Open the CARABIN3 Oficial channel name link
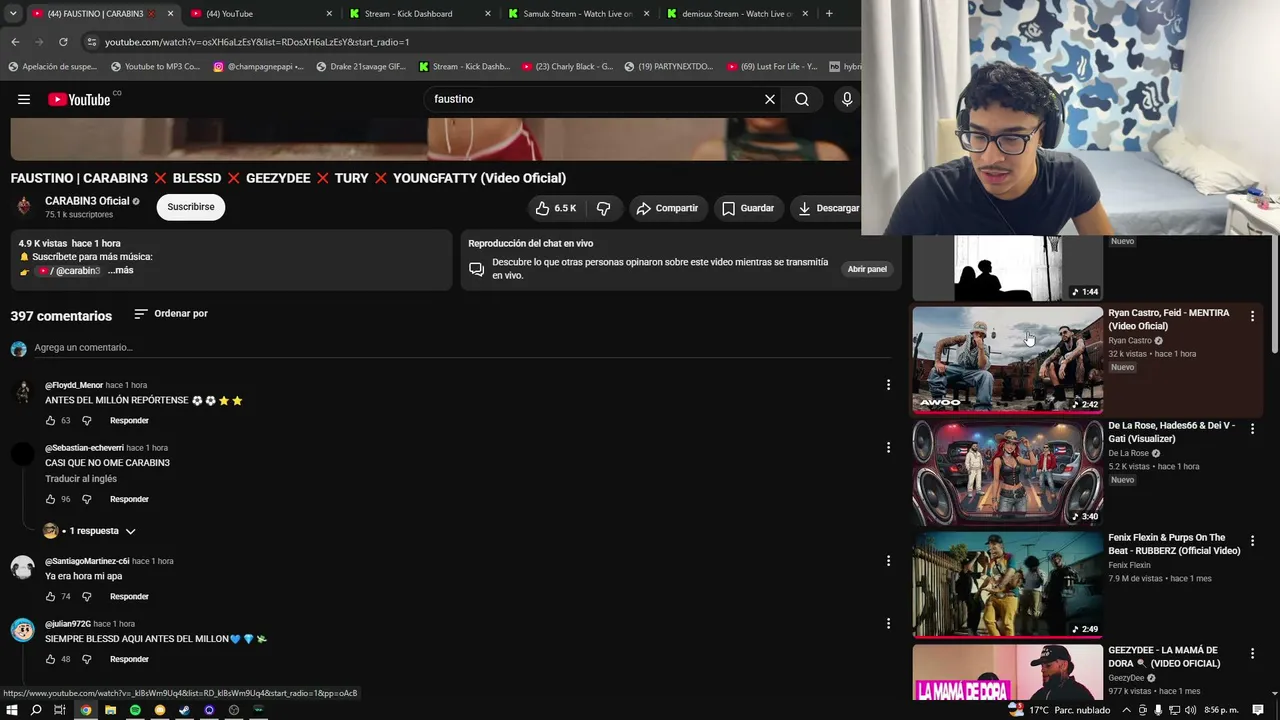Image resolution: width=1280 pixels, height=720 pixels. tap(87, 201)
